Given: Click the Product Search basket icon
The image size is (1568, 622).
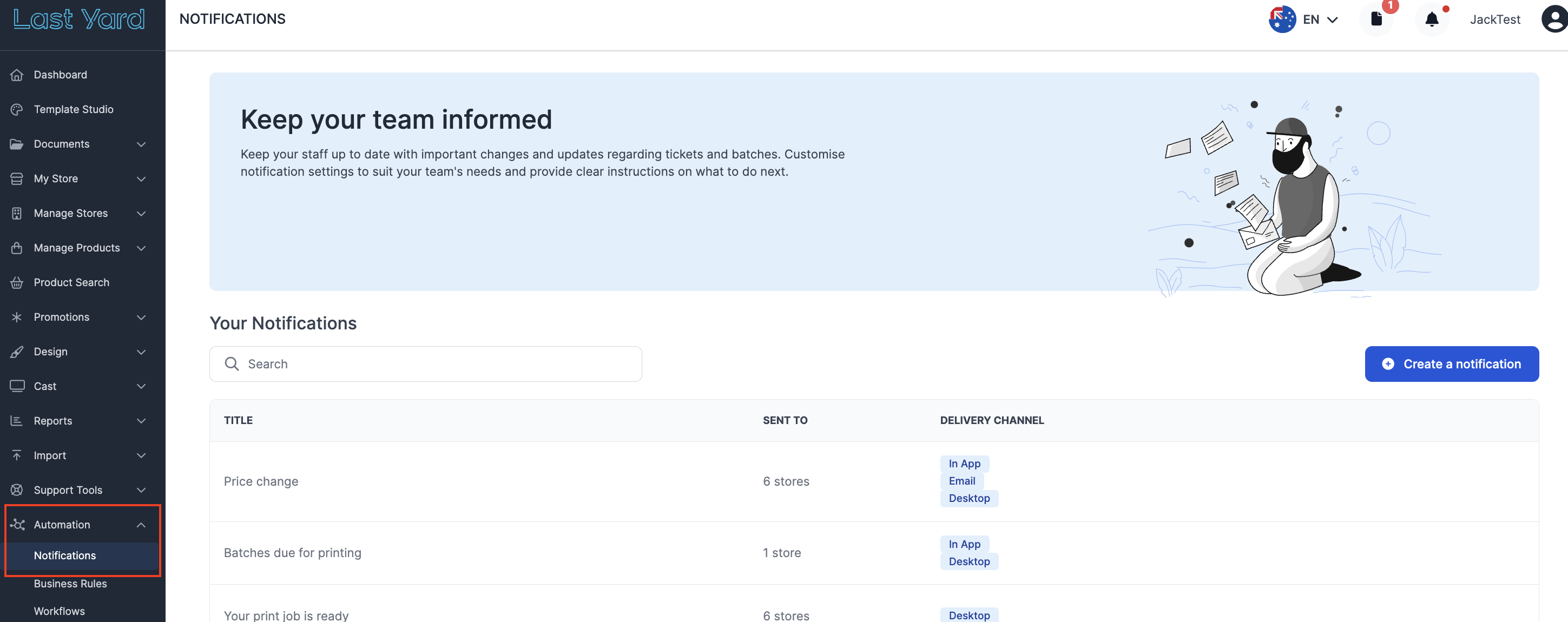Looking at the screenshot, I should click(16, 282).
